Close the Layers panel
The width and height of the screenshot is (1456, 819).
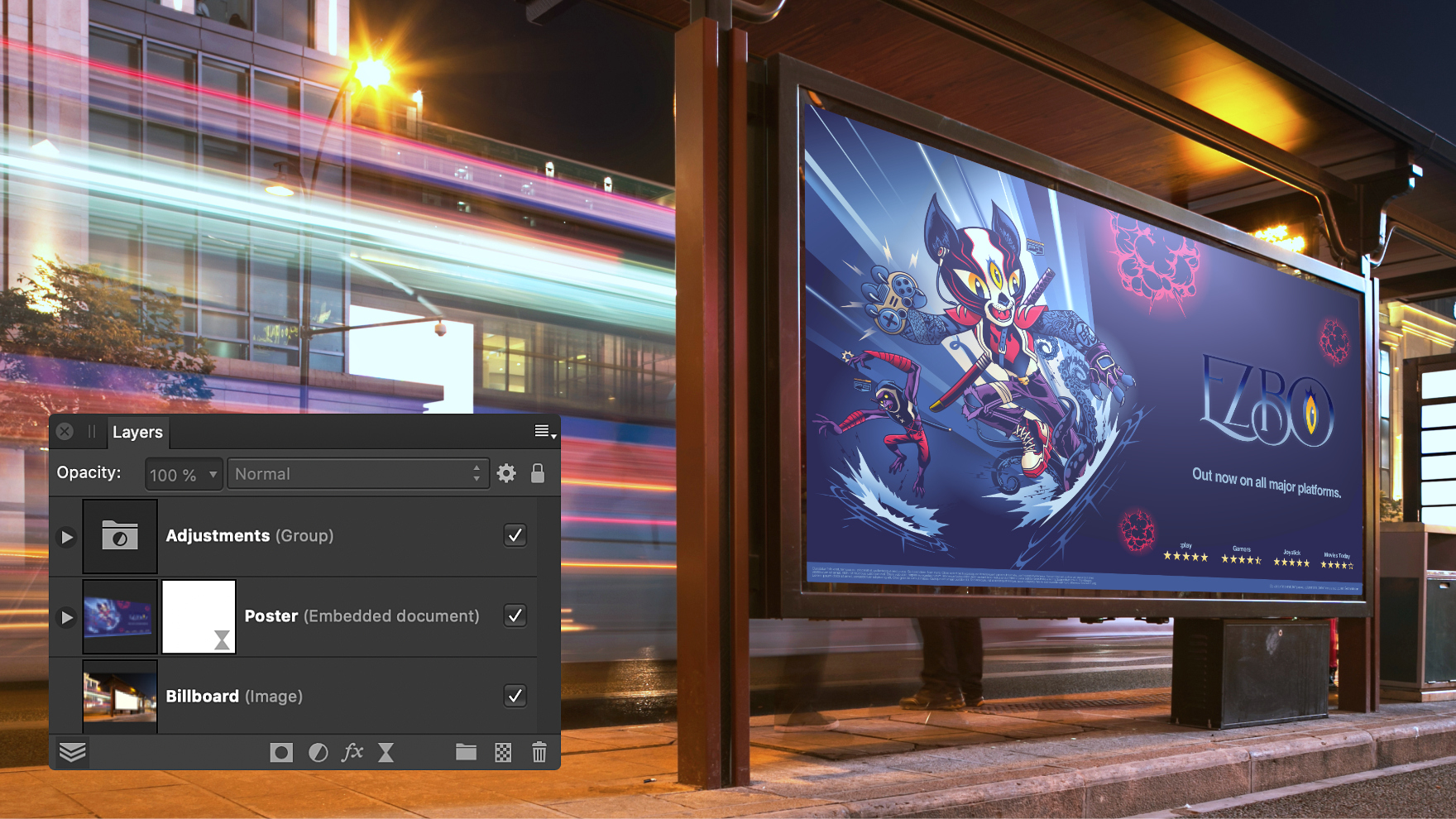(x=65, y=431)
